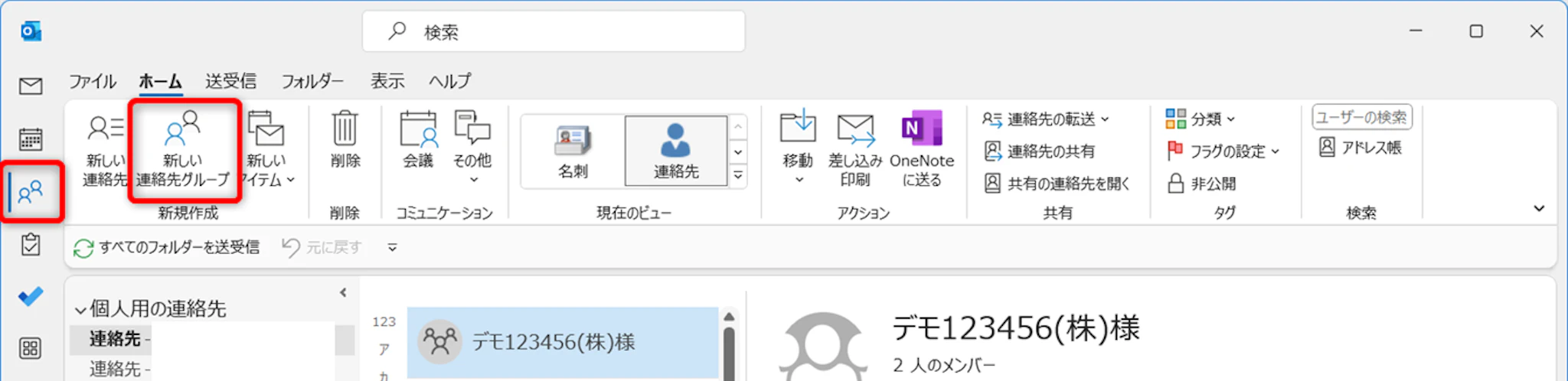Open the アドレス帳 address book

1361,148
